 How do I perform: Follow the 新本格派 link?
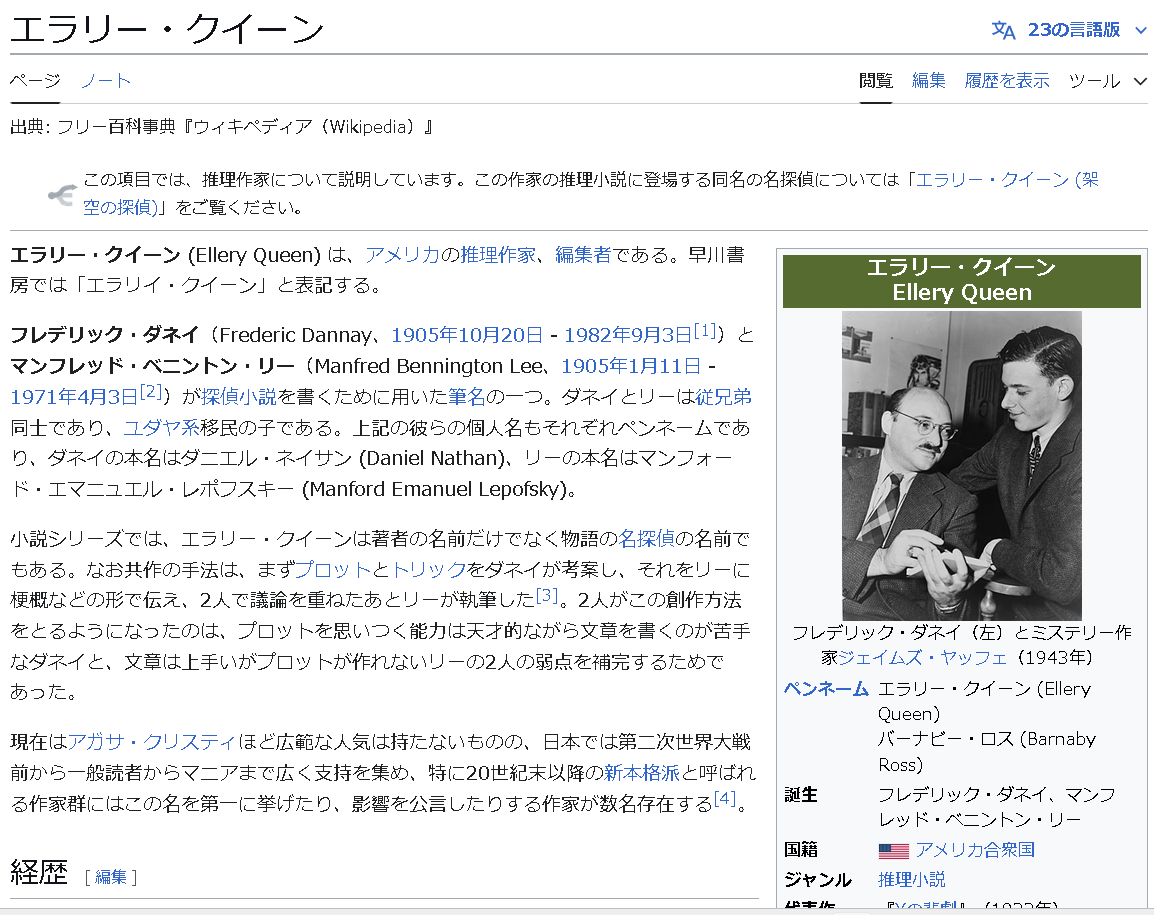[642, 772]
